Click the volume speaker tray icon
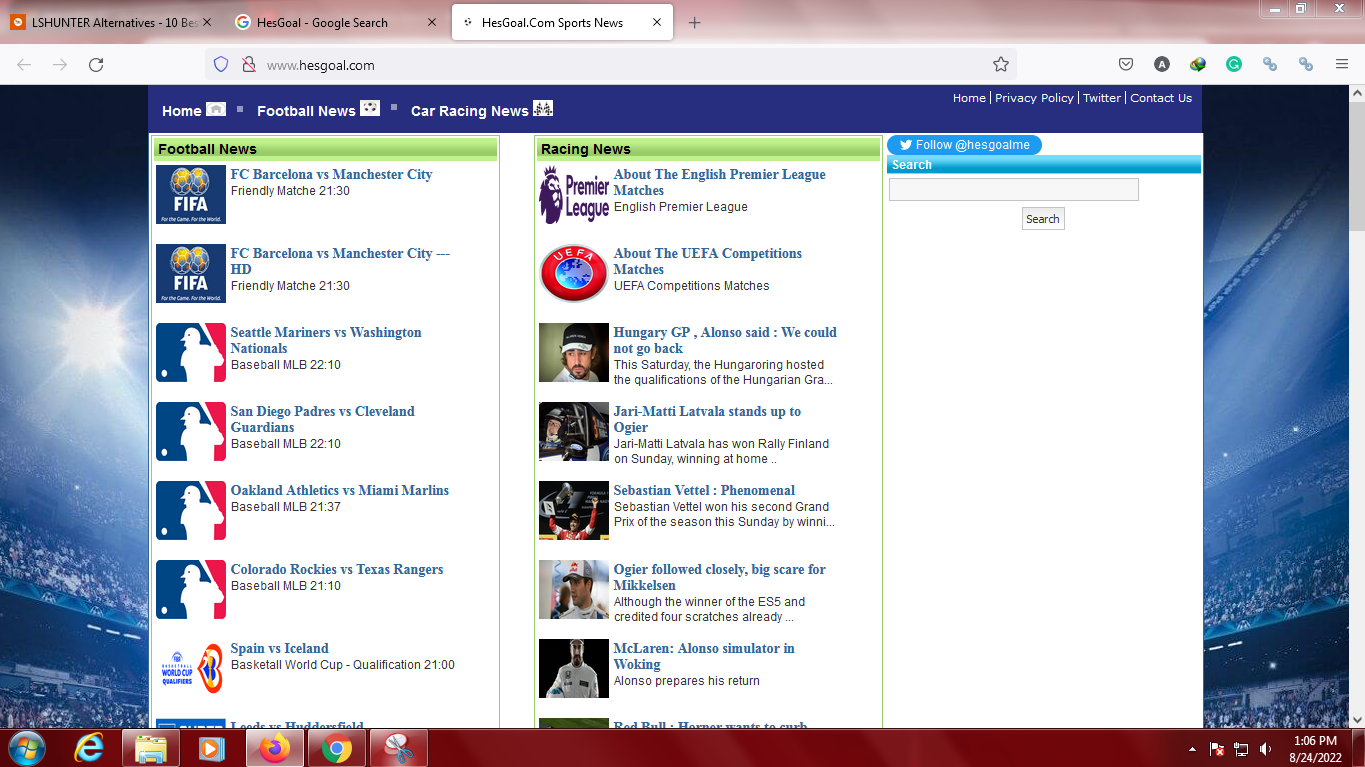 point(1266,749)
